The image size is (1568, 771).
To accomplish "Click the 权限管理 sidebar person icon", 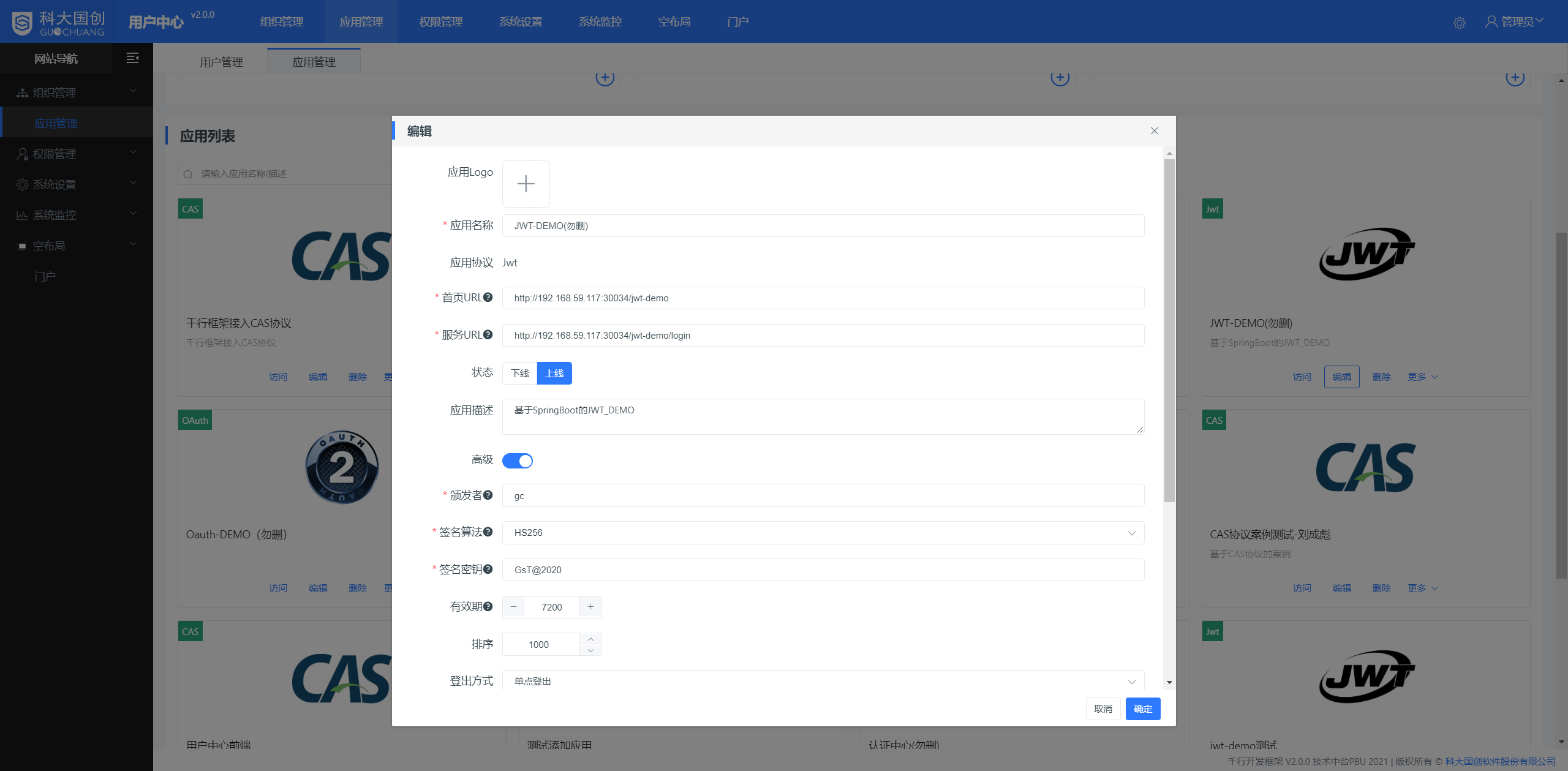I will [x=23, y=154].
